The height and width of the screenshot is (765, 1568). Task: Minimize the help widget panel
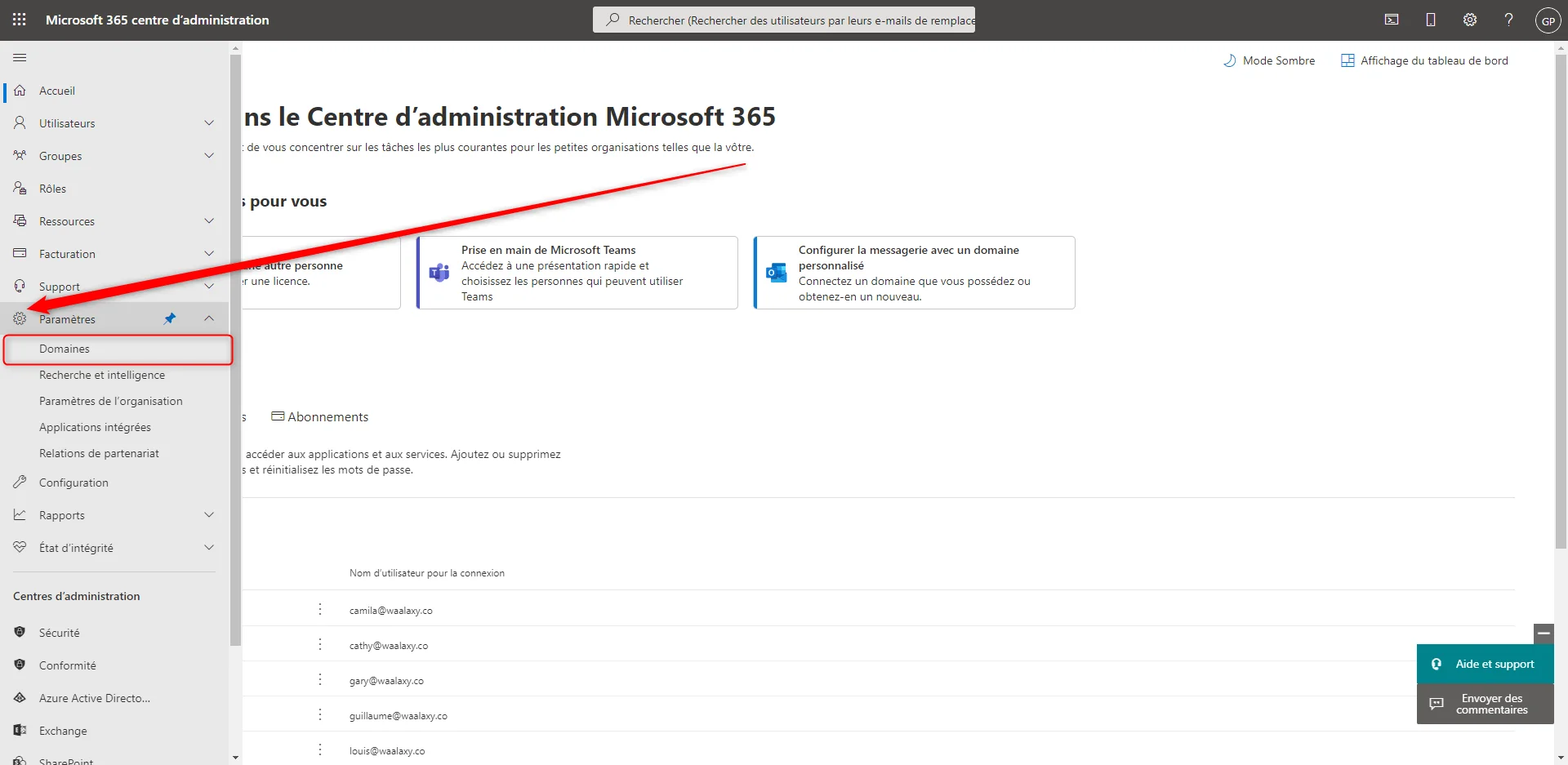click(x=1543, y=634)
